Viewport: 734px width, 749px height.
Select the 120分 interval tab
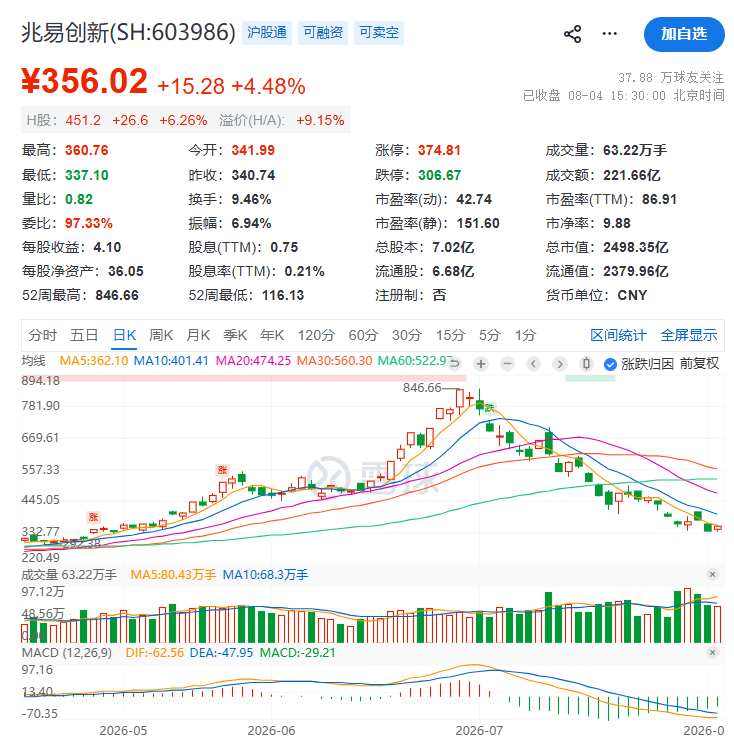pos(316,335)
